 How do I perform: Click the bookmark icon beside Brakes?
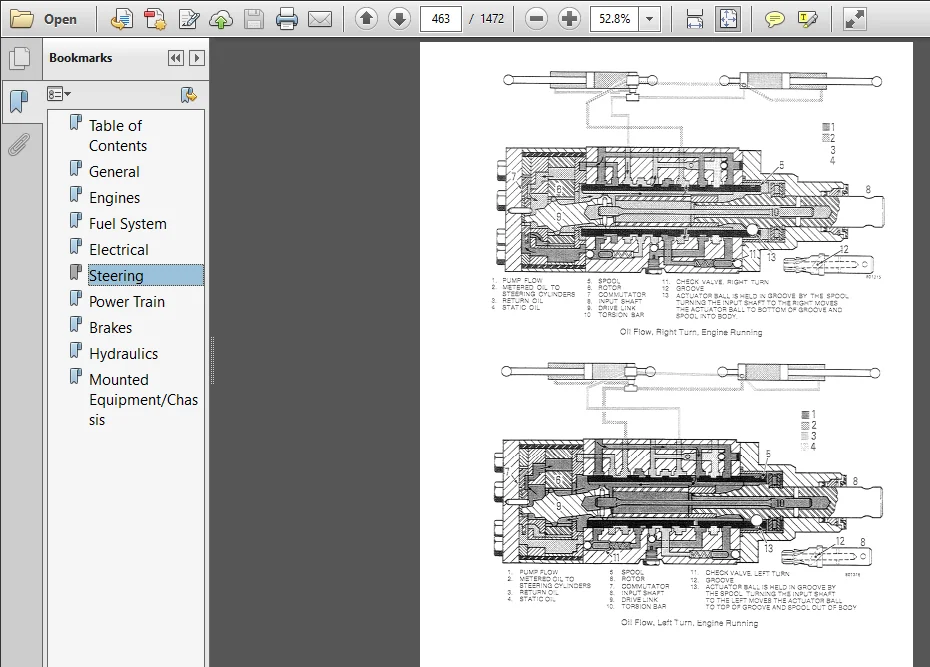pyautogui.click(x=76, y=324)
